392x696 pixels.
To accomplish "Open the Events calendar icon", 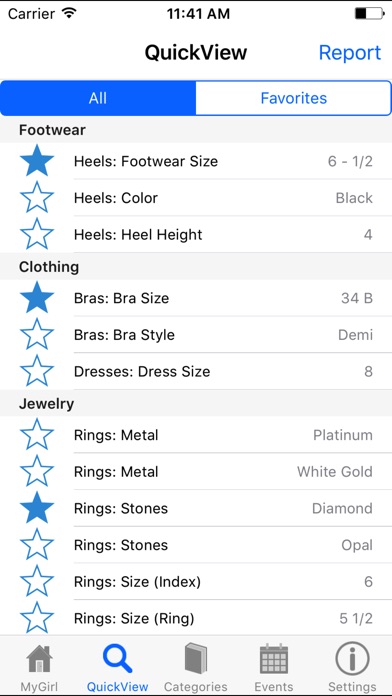I will (273, 659).
